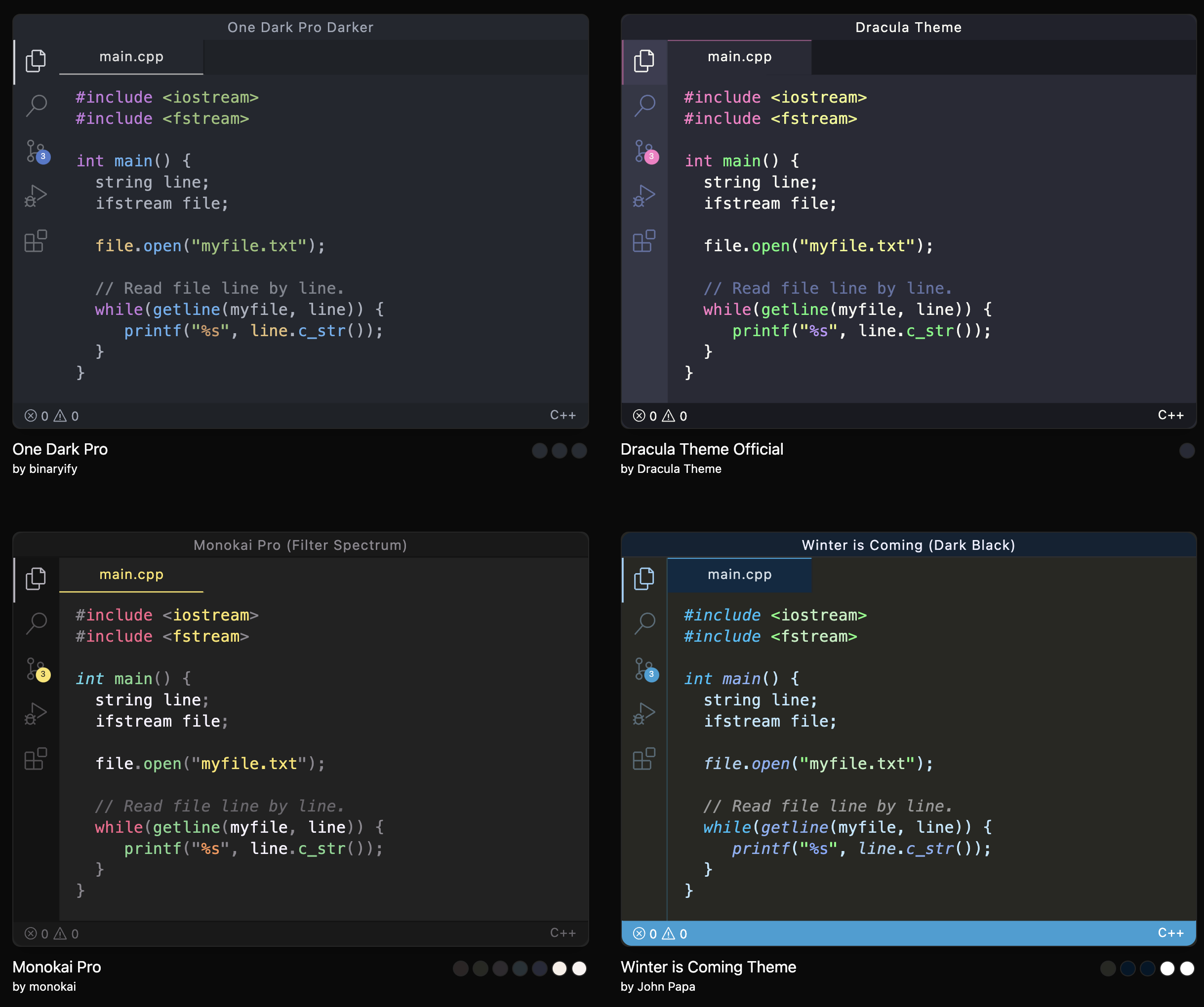1204x1007 pixels.
Task: Open Explorer icon in Monokai Pro preview
Action: [x=36, y=579]
